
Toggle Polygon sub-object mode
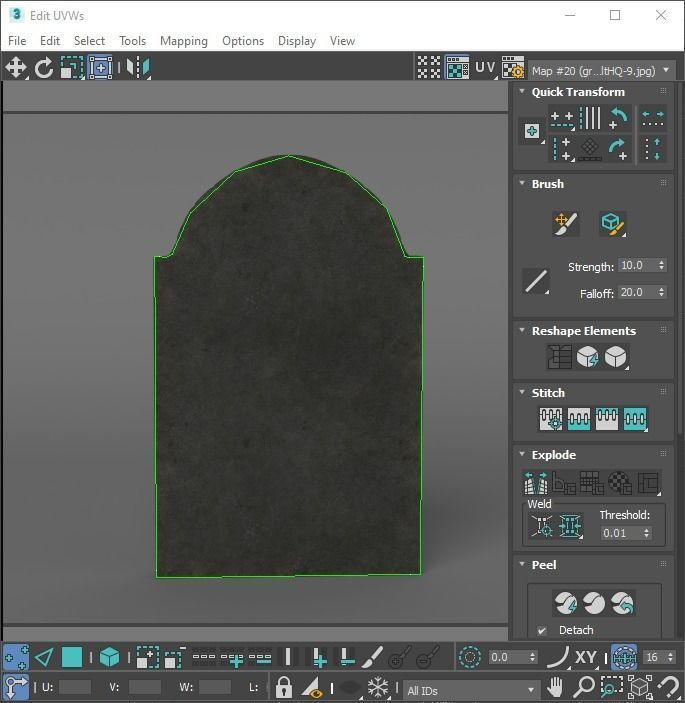click(72, 657)
